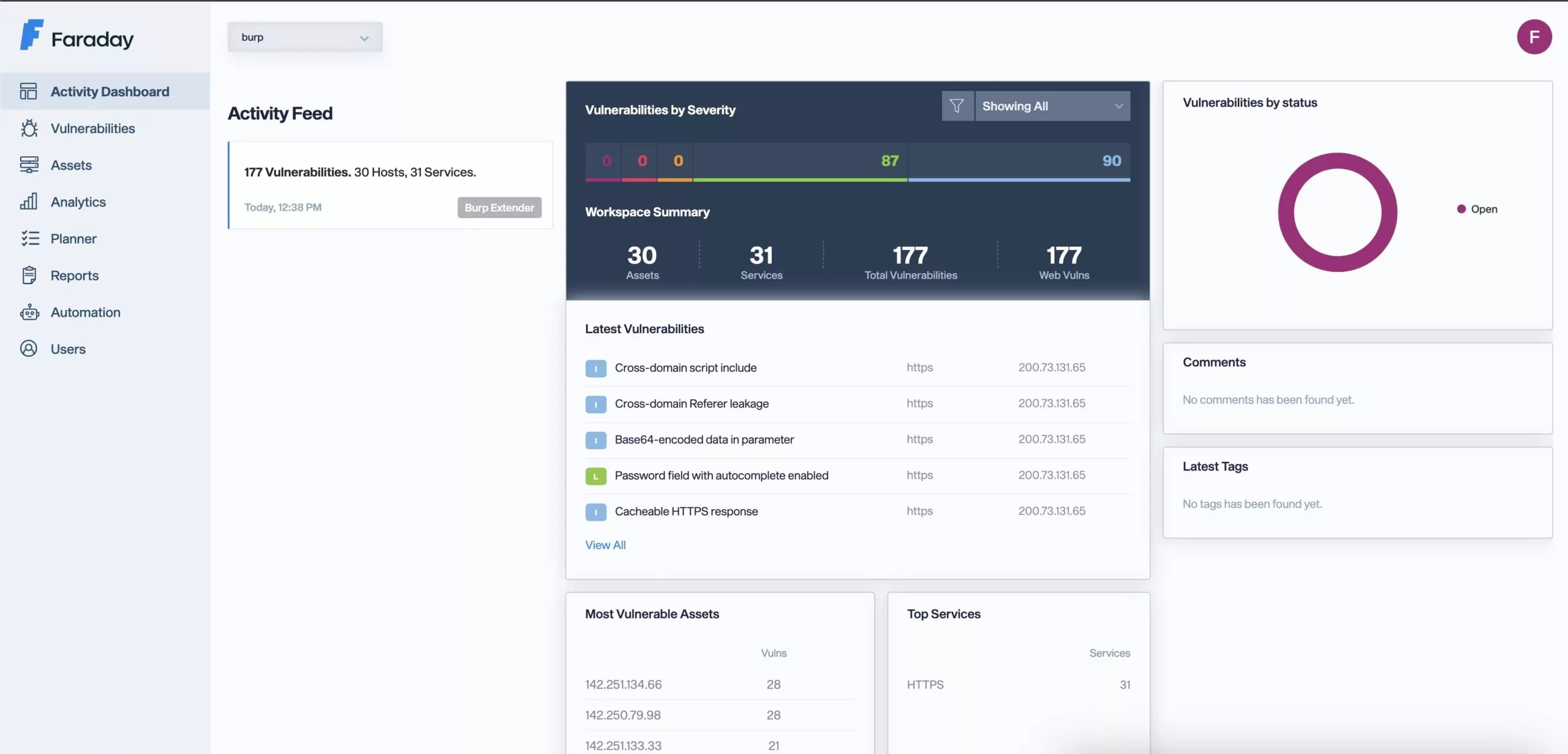Open the burp workspace dropdown
1568x754 pixels.
click(304, 37)
